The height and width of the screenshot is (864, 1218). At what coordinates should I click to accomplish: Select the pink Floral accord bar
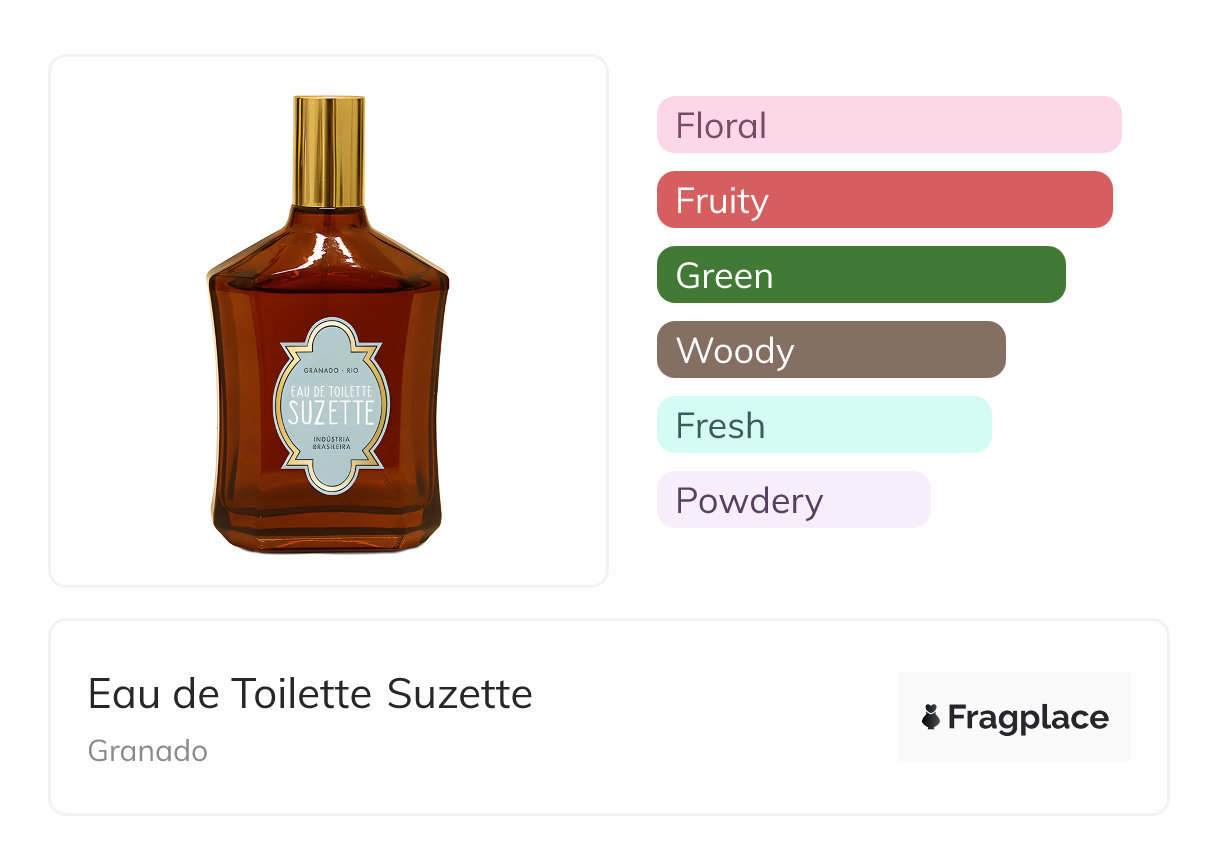888,125
